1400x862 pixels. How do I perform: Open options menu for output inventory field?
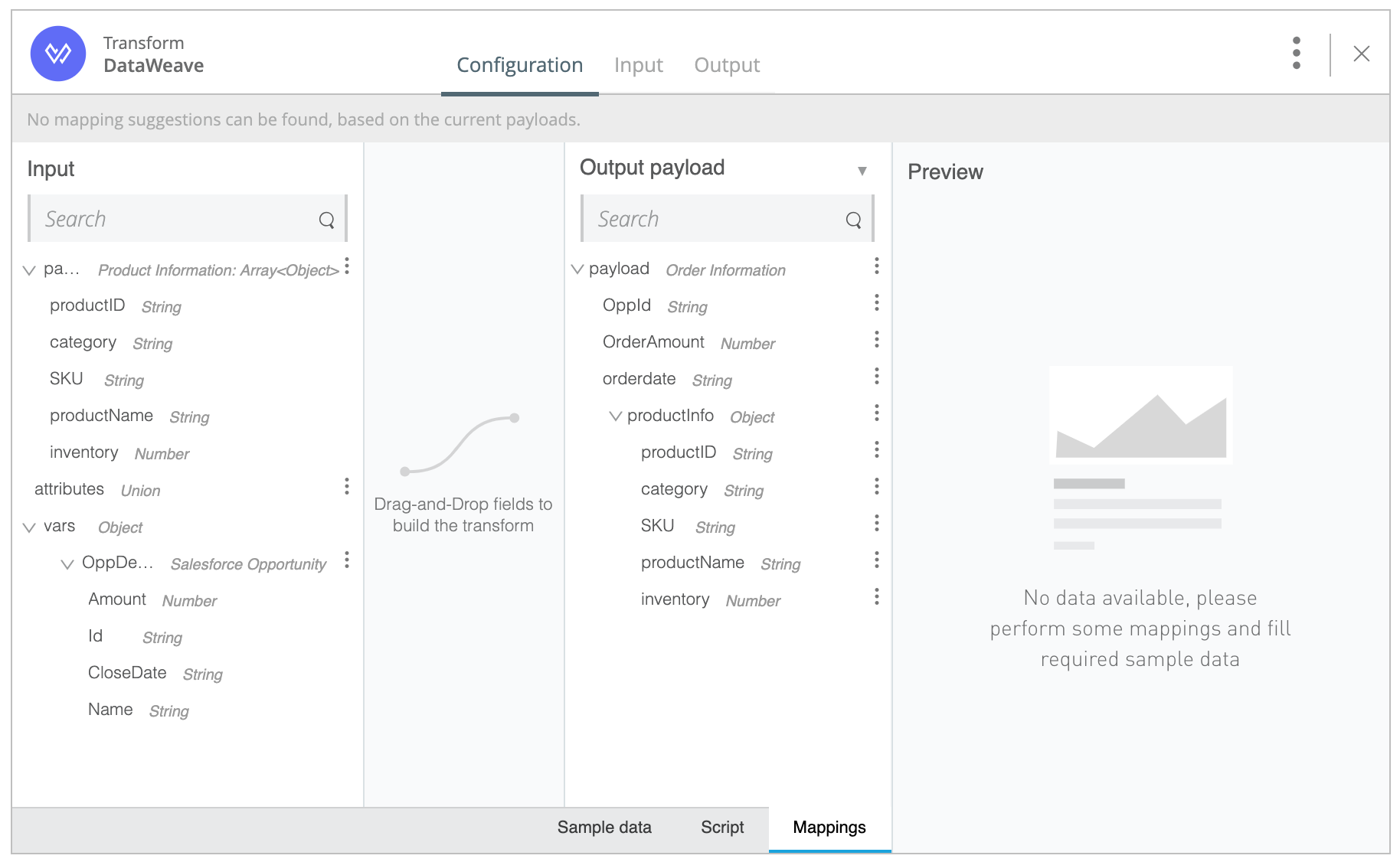(x=876, y=597)
